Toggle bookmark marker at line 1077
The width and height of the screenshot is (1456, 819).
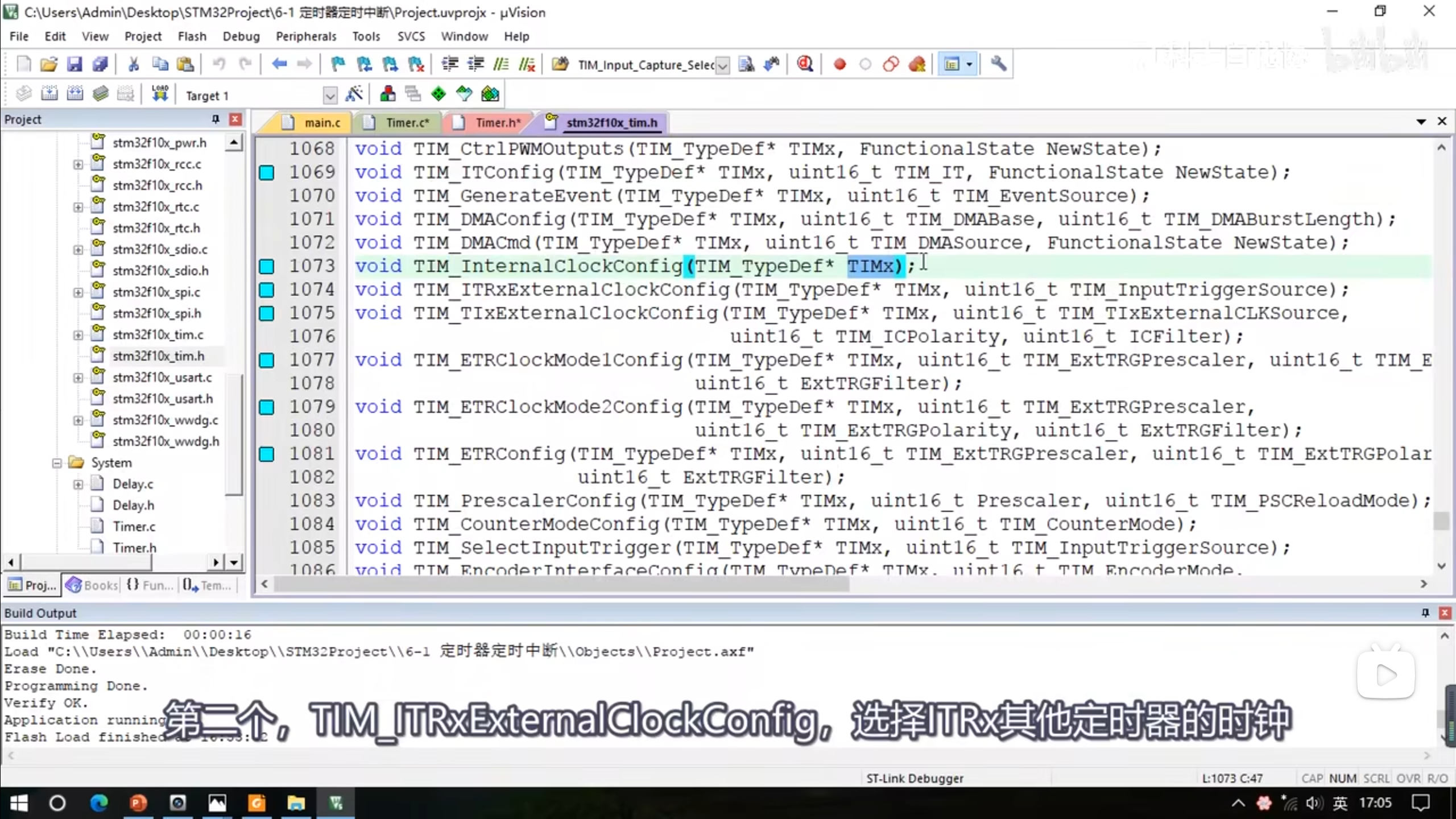click(267, 360)
